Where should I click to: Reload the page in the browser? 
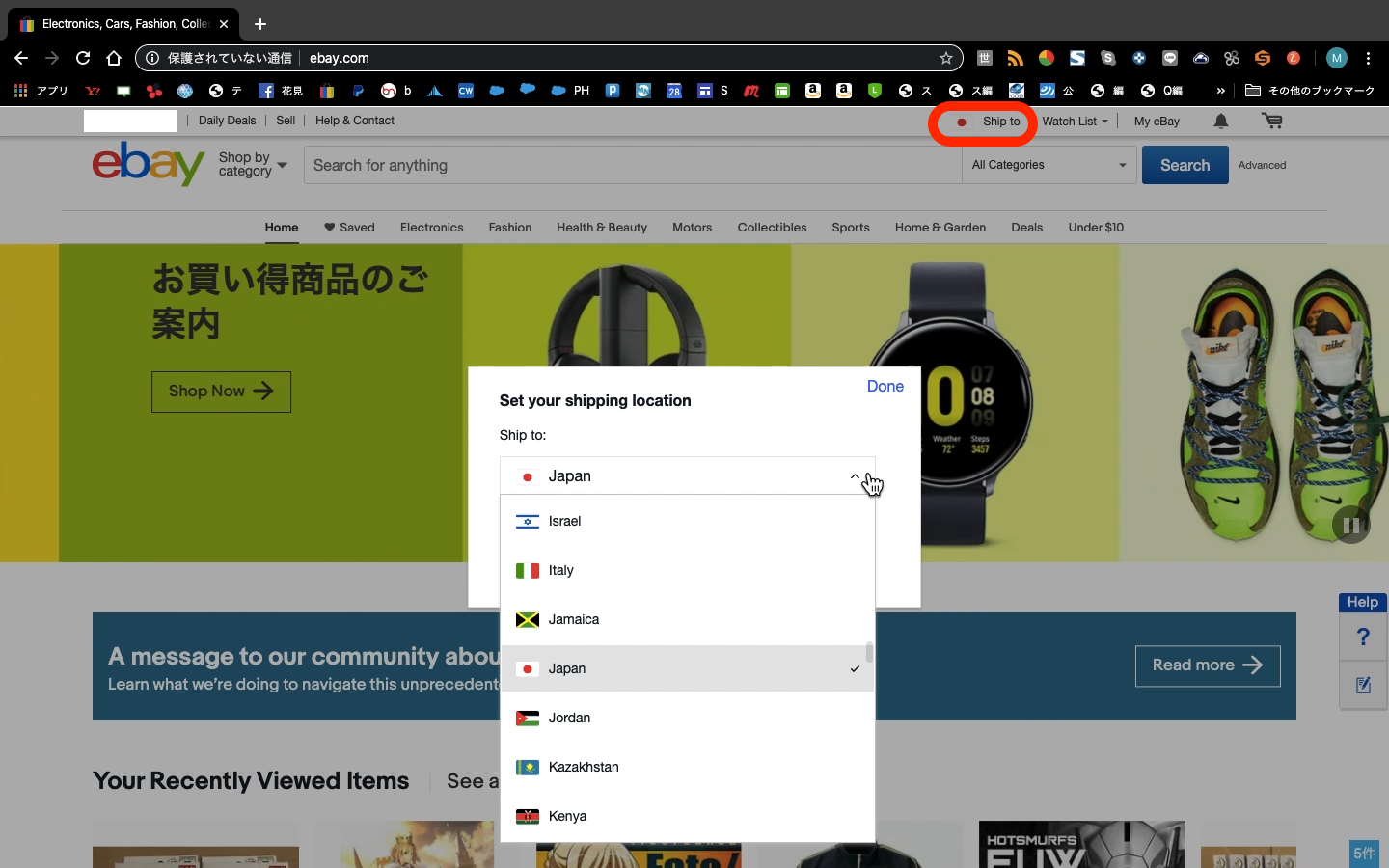(83, 58)
